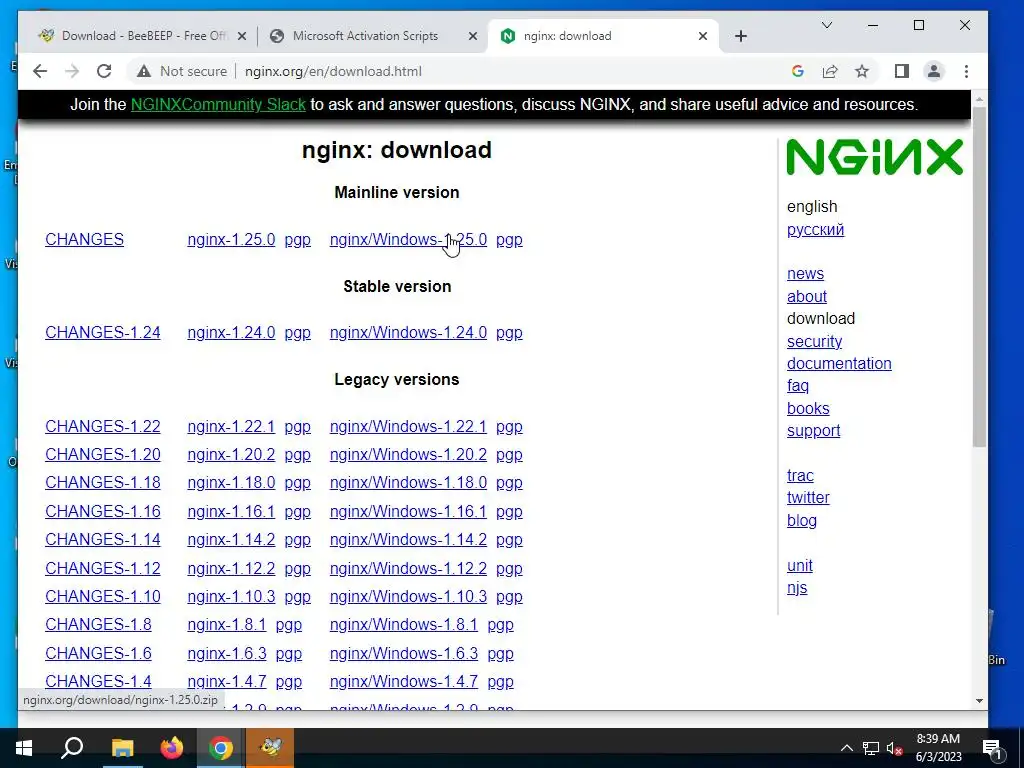Open the security sidebar link

pos(814,342)
